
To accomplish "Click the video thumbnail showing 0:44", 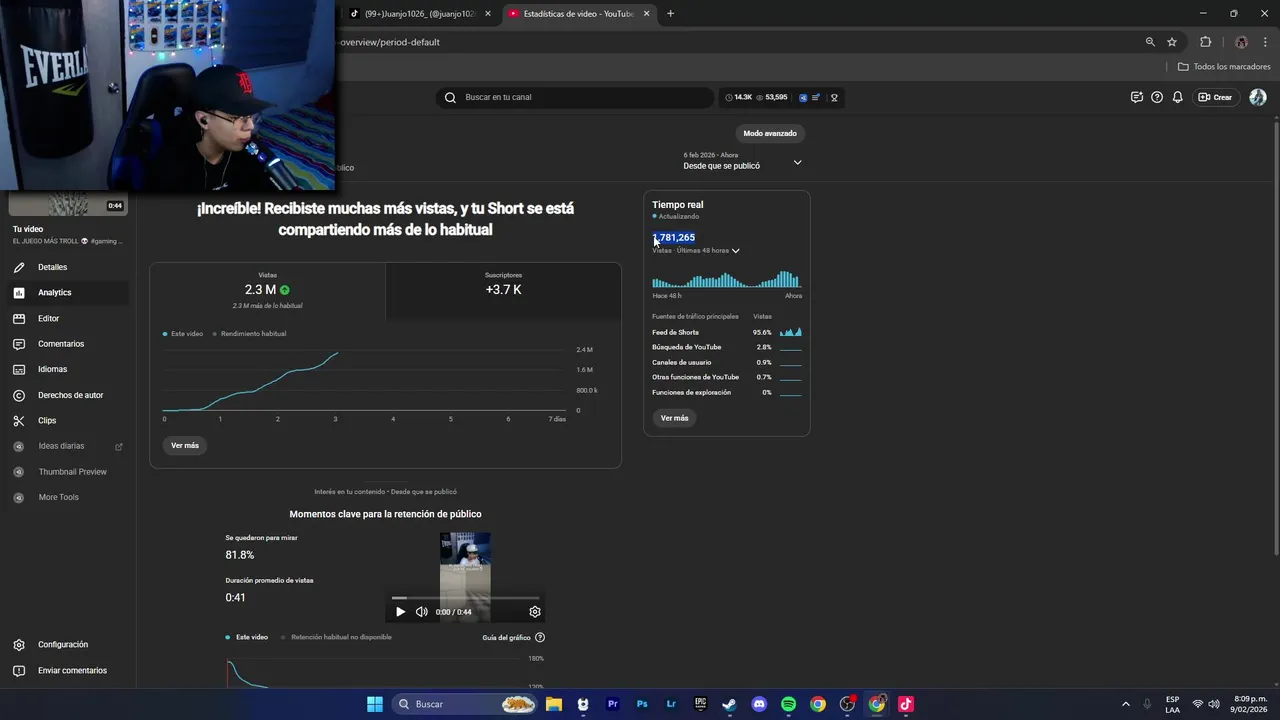I will (68, 203).
